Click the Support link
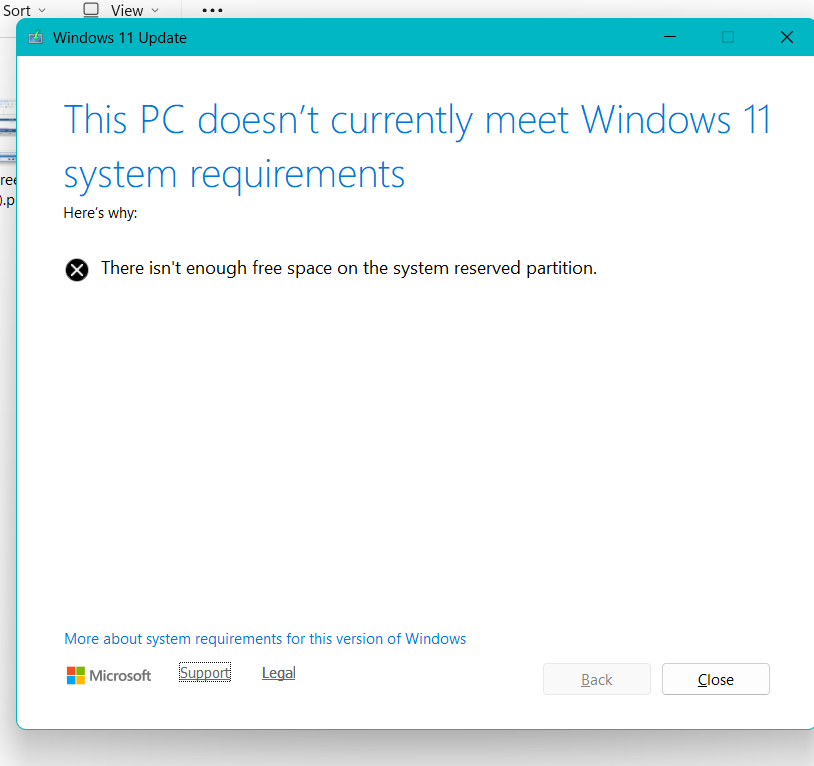Viewport: 814px width, 766px height. [204, 672]
